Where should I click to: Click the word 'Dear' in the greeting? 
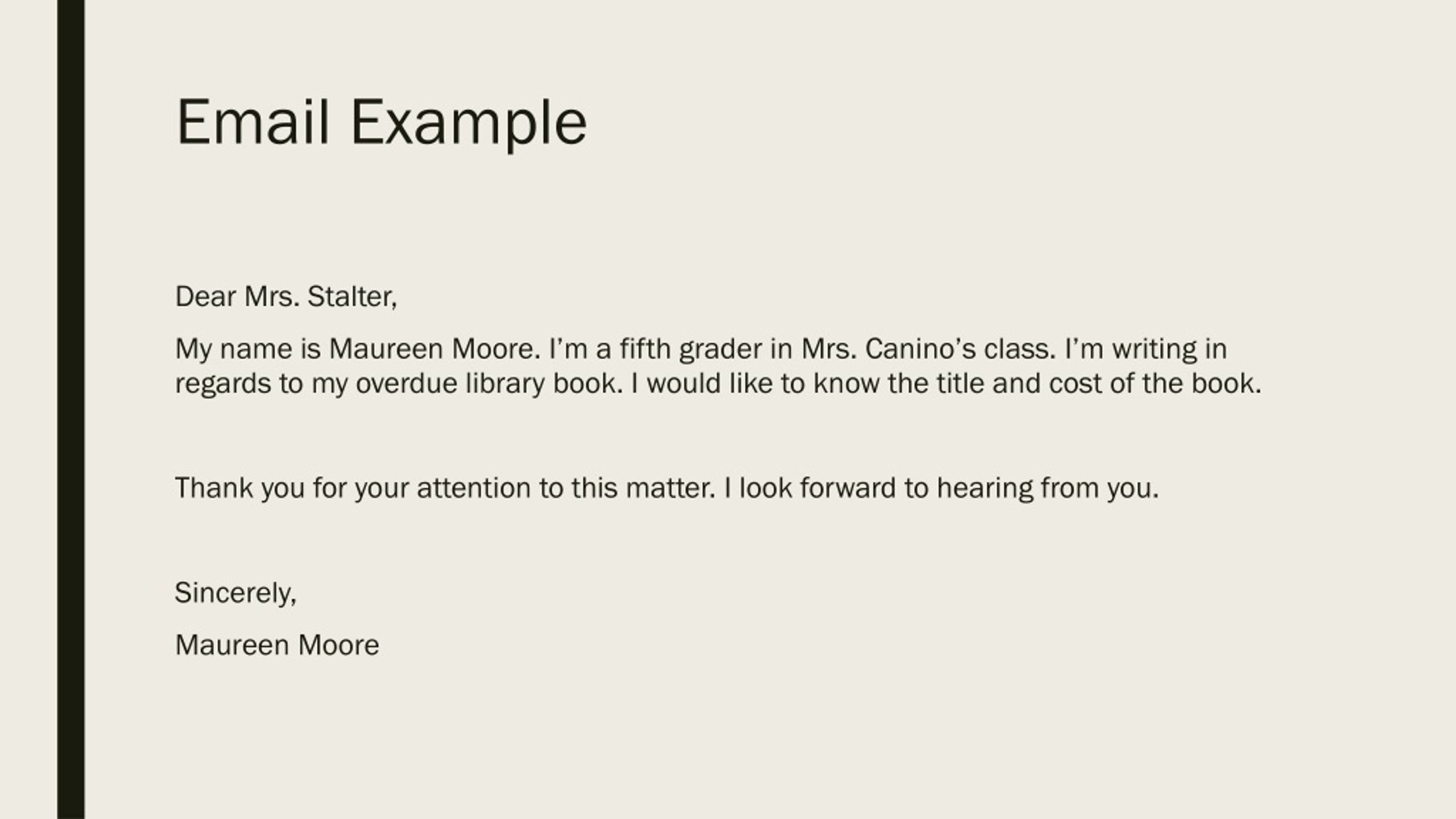click(x=205, y=297)
